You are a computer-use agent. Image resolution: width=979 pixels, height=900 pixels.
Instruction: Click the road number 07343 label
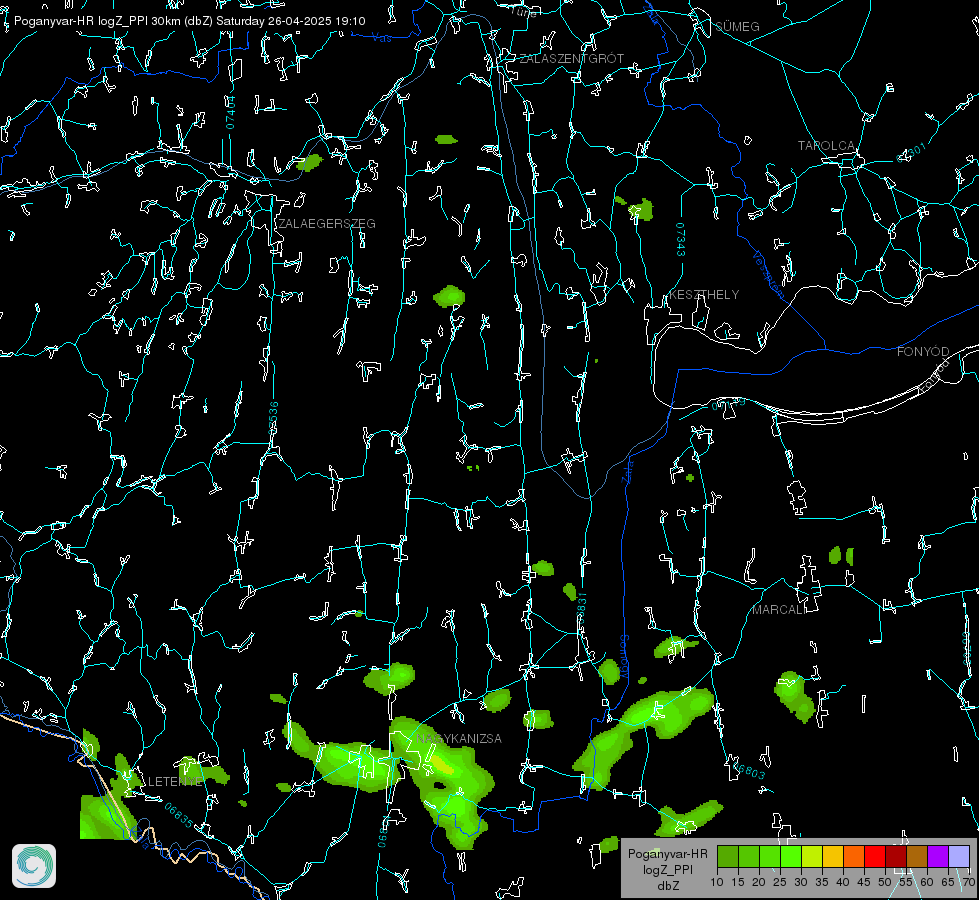pyautogui.click(x=680, y=240)
